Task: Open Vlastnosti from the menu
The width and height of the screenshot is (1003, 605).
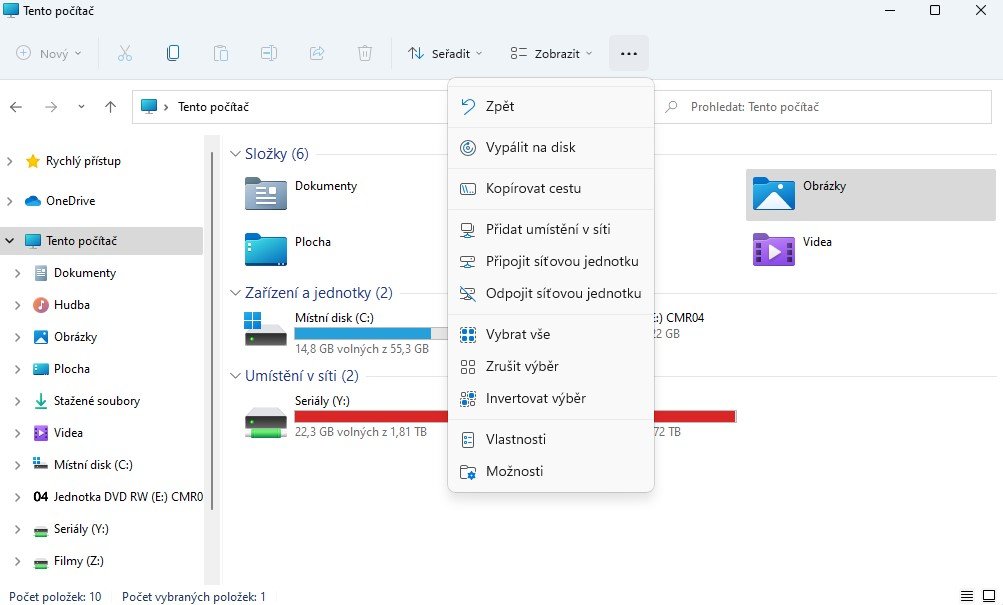Action: 551,439
